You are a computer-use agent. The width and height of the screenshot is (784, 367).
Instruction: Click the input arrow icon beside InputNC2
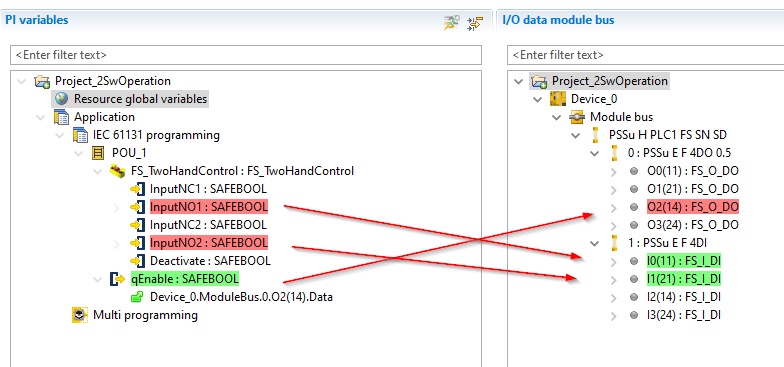pyautogui.click(x=137, y=225)
